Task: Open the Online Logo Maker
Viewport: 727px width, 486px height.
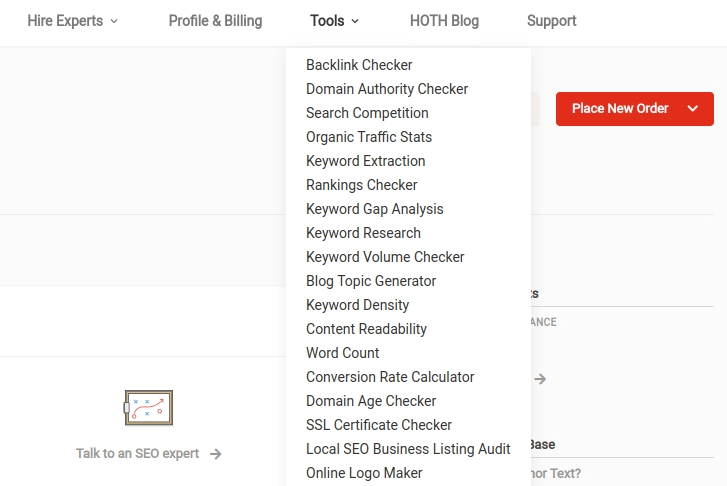Action: click(x=364, y=473)
